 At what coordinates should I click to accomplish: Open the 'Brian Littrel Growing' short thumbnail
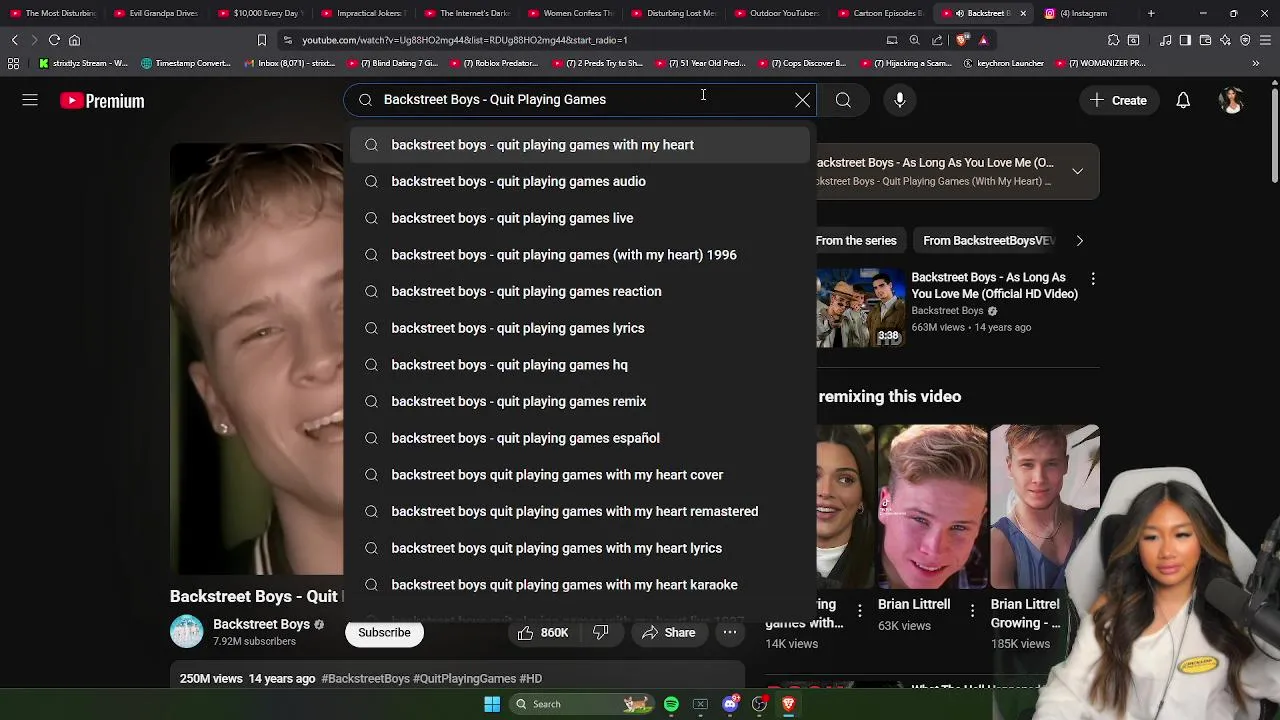[x=1045, y=507]
